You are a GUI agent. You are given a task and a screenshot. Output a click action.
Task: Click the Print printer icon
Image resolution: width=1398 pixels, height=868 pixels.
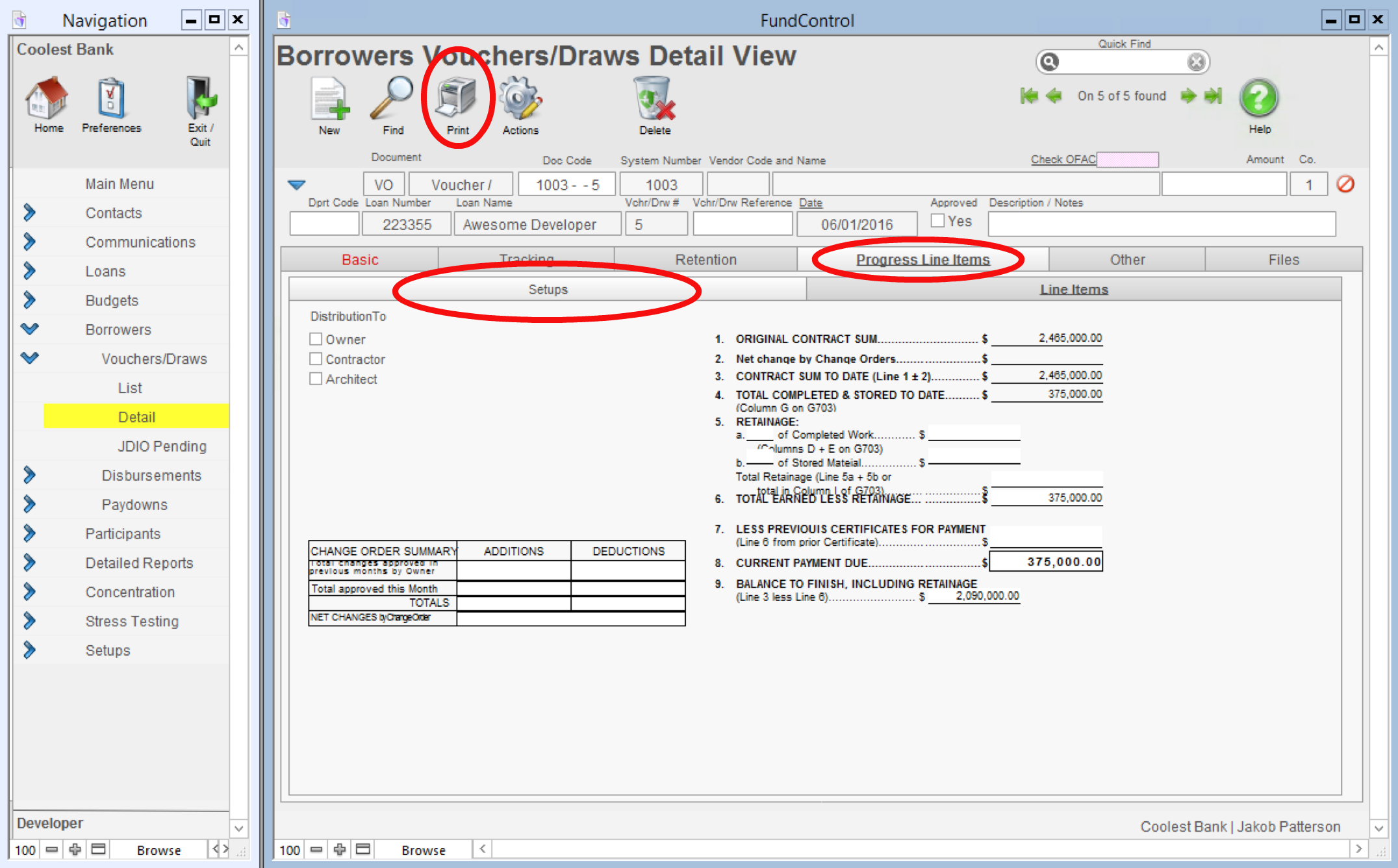(x=457, y=99)
